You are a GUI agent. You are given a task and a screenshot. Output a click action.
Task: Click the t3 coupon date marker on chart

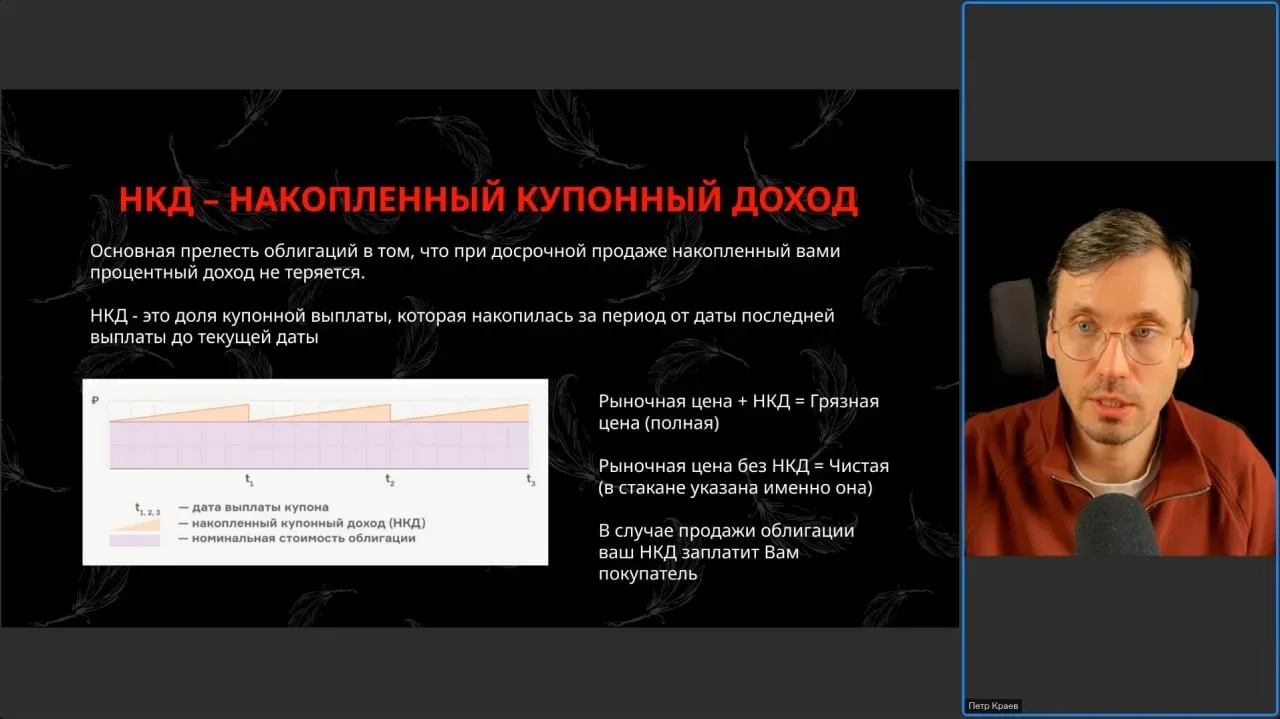click(530, 481)
